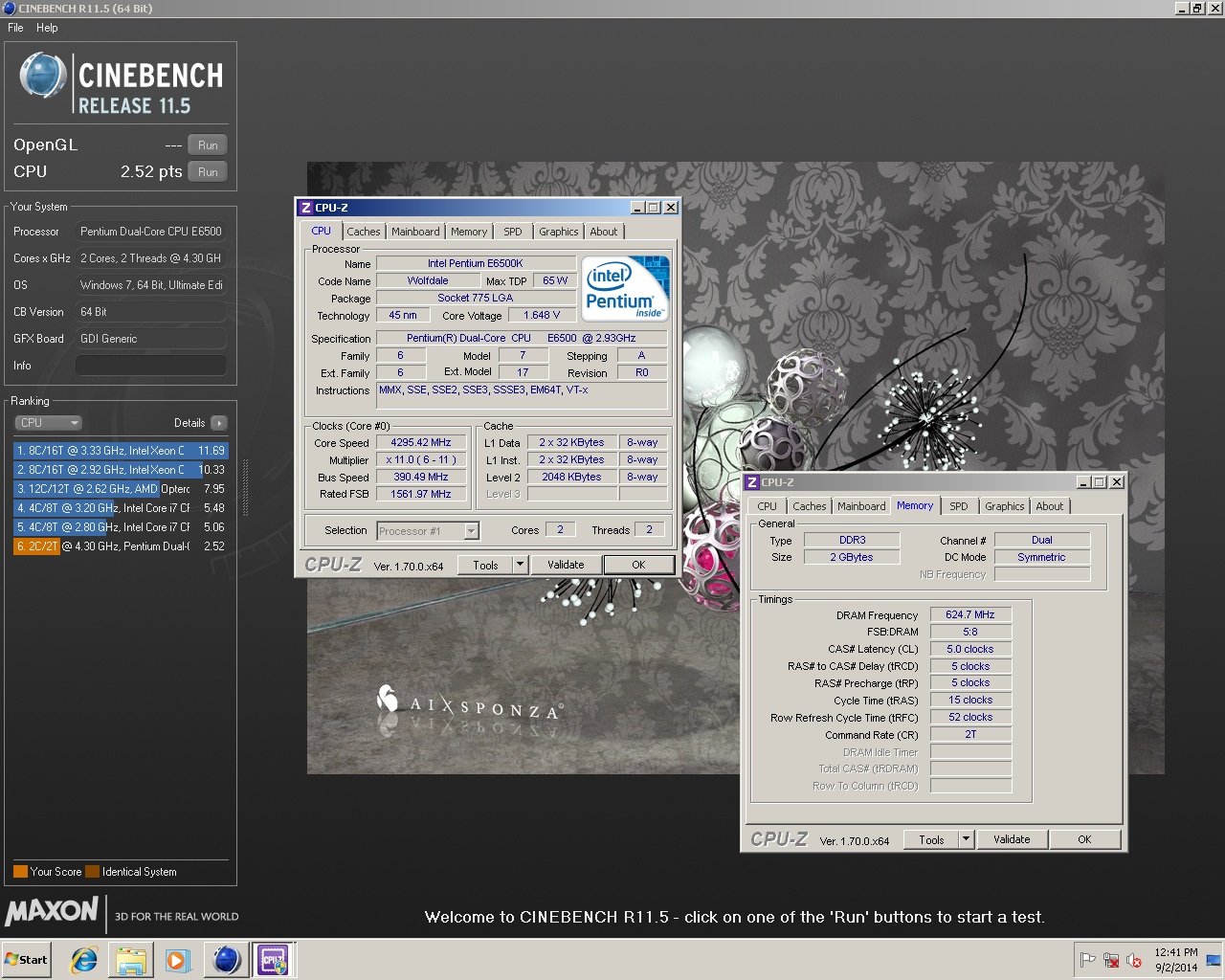
Task: Open Mainboard tab in Memory CPU-Z window
Action: pos(861,506)
